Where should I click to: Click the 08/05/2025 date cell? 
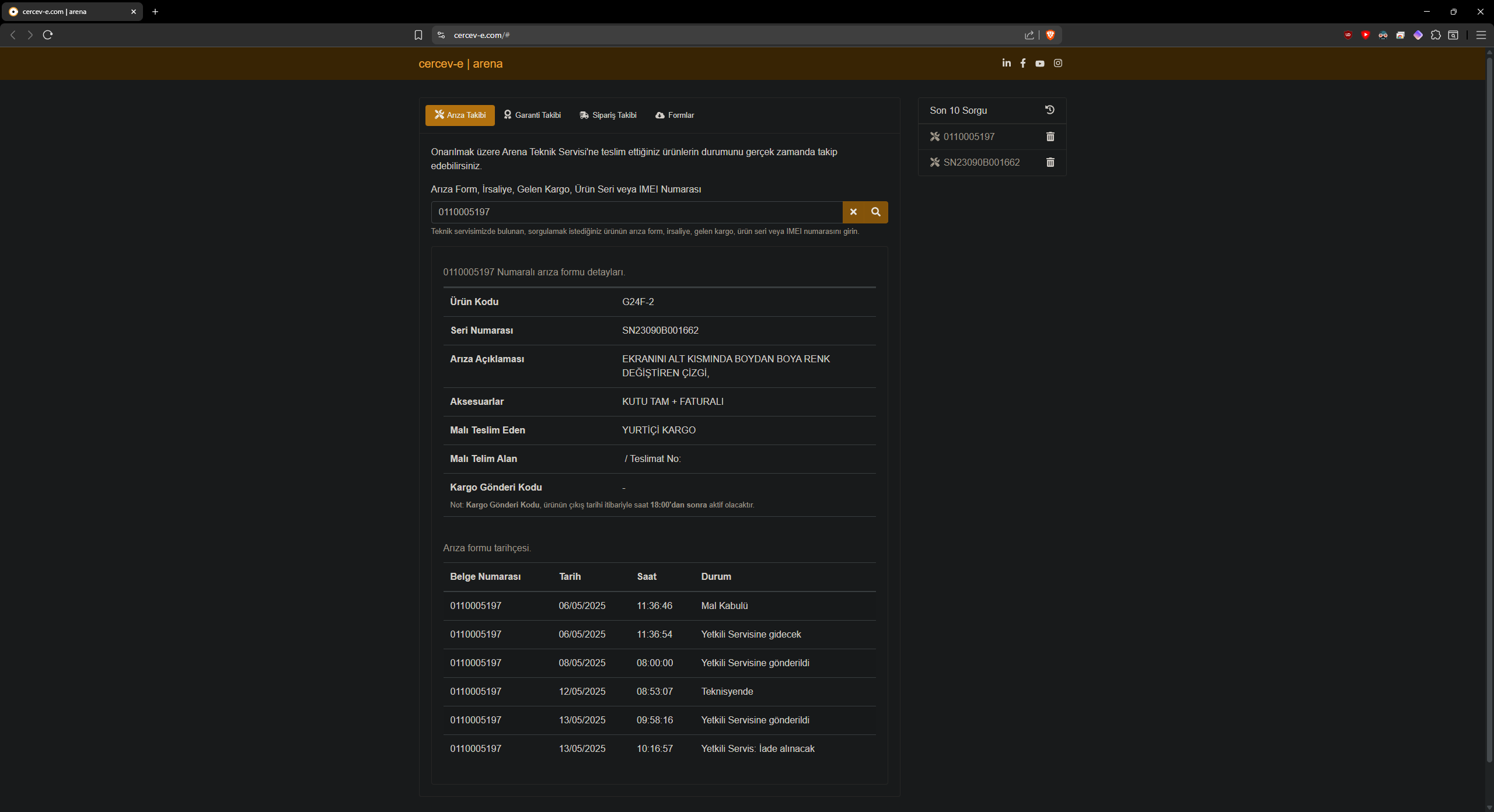tap(582, 663)
